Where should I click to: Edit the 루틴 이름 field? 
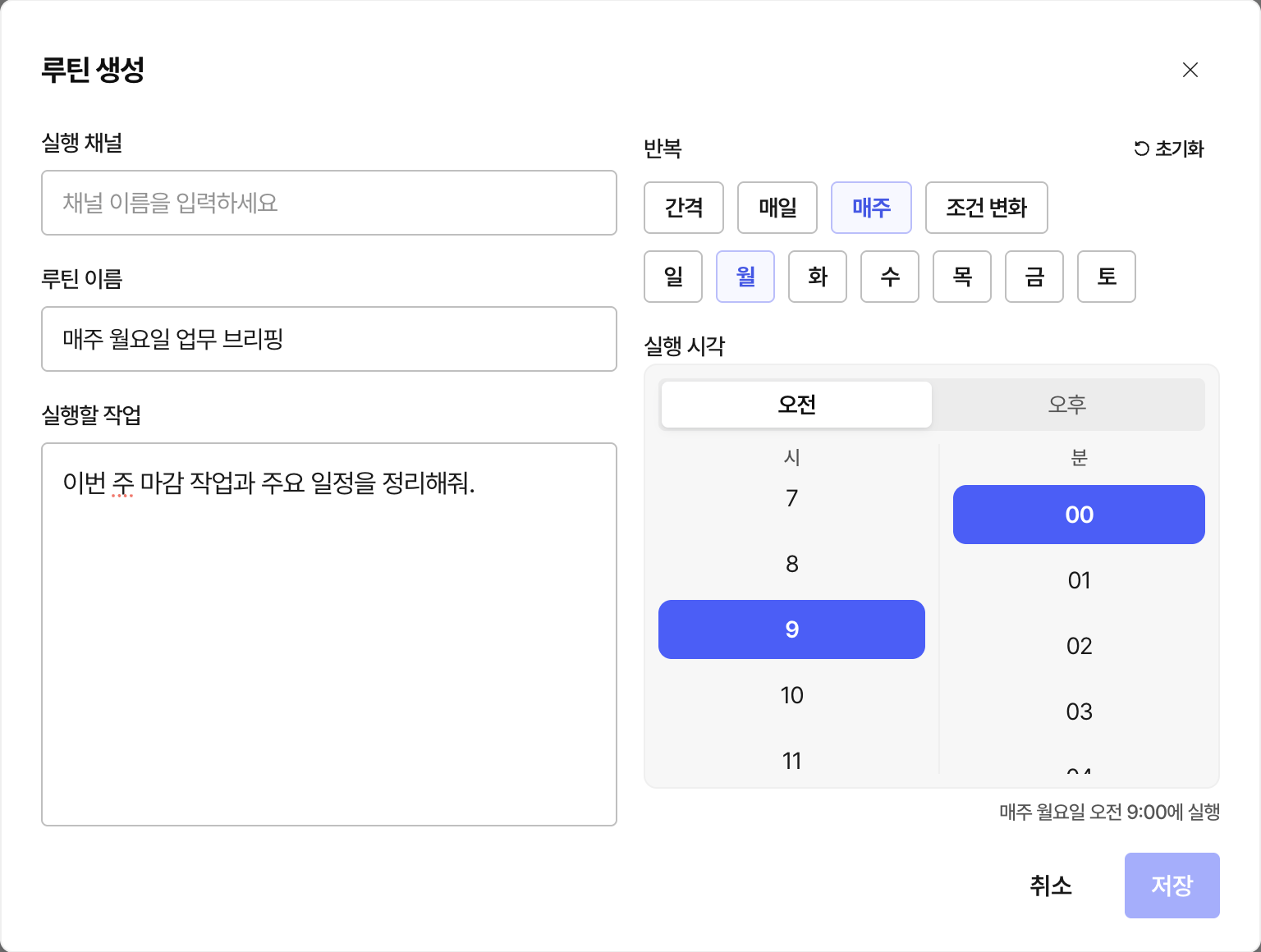[x=329, y=339]
